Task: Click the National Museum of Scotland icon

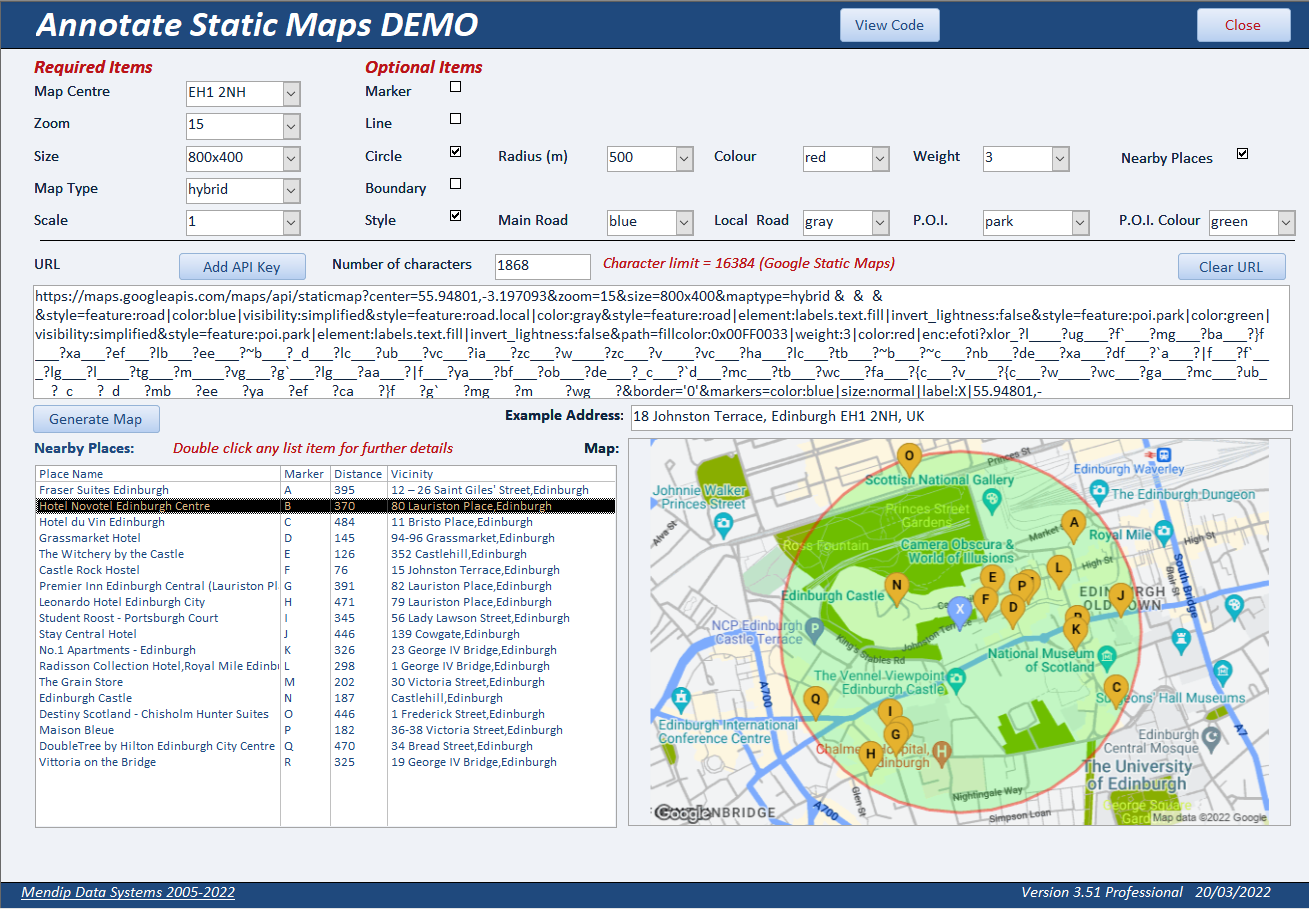Action: point(1106,656)
